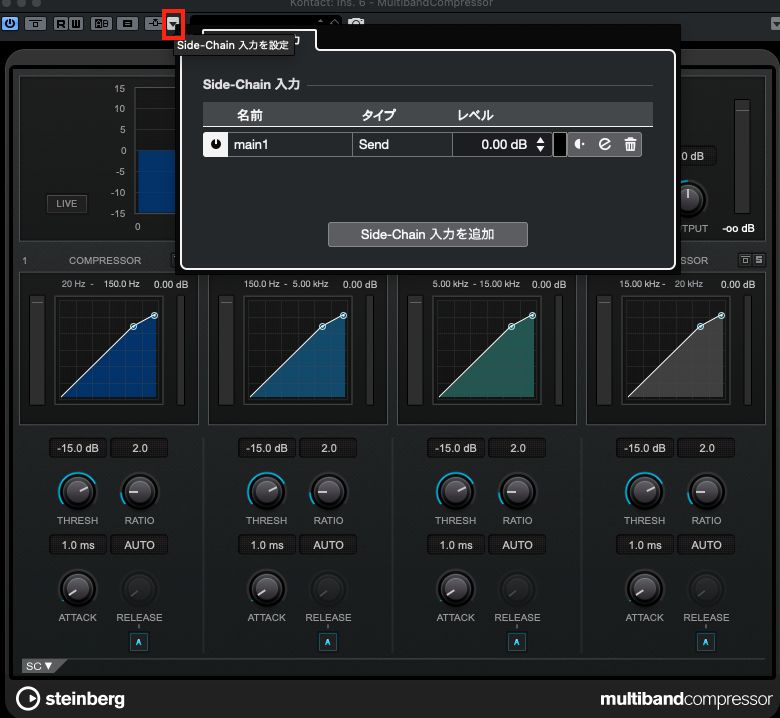Delete the main1 side-chain input with trash icon

pyautogui.click(x=630, y=144)
